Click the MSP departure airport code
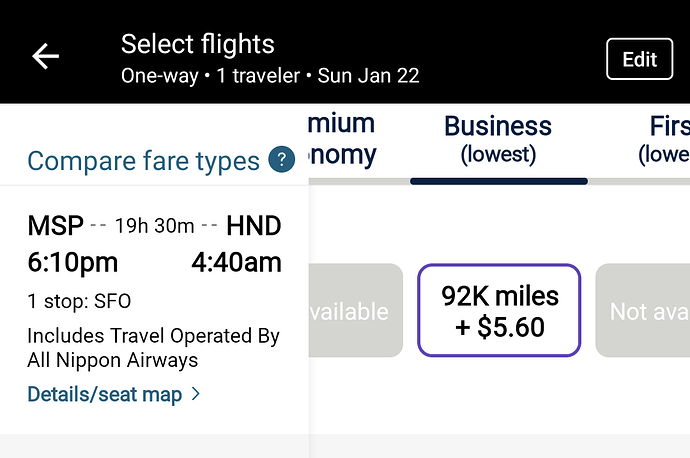The image size is (690, 458). click(55, 226)
